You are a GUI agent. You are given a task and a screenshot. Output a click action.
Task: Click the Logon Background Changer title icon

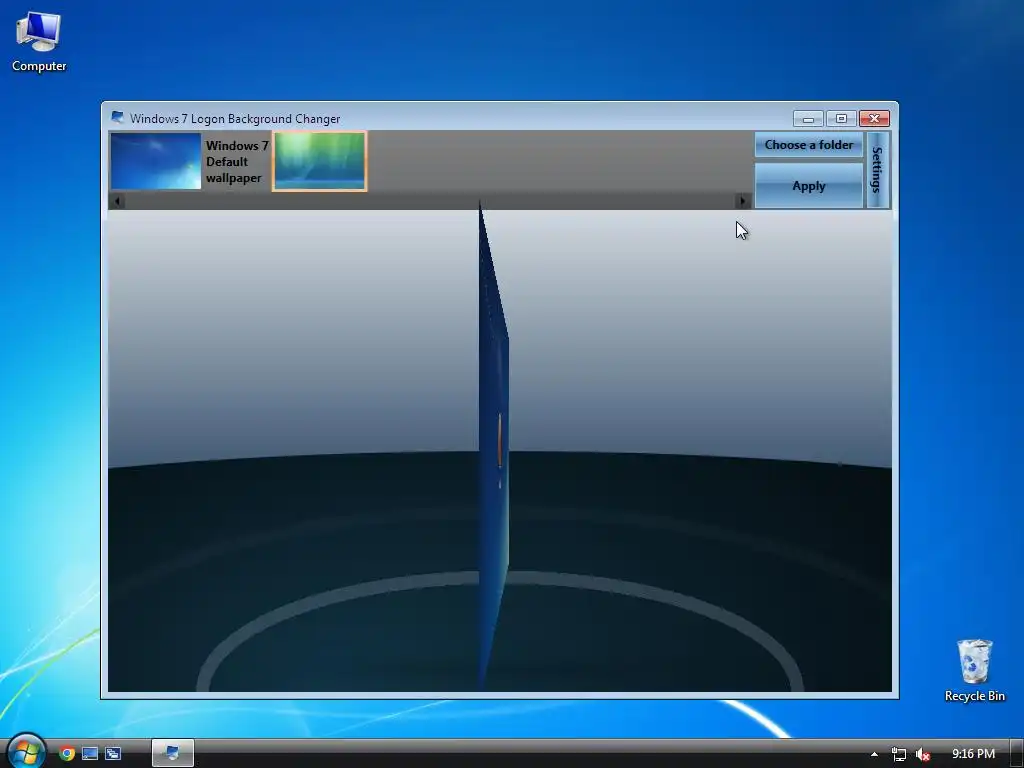click(x=118, y=118)
